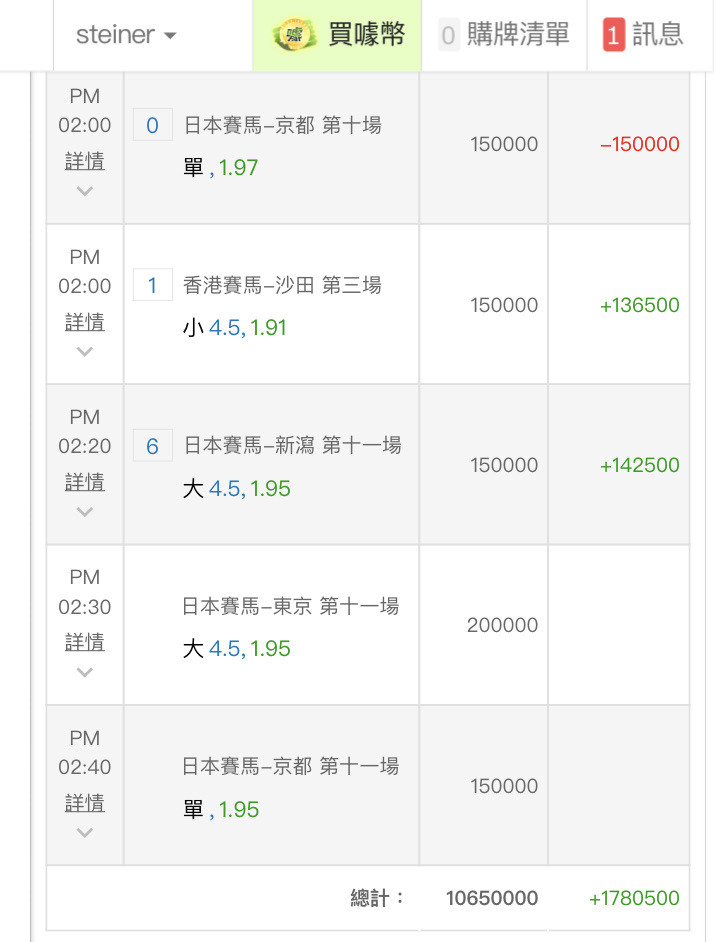The width and height of the screenshot is (714, 942).
Task: Click the +1780500 total profit figure
Action: (634, 898)
